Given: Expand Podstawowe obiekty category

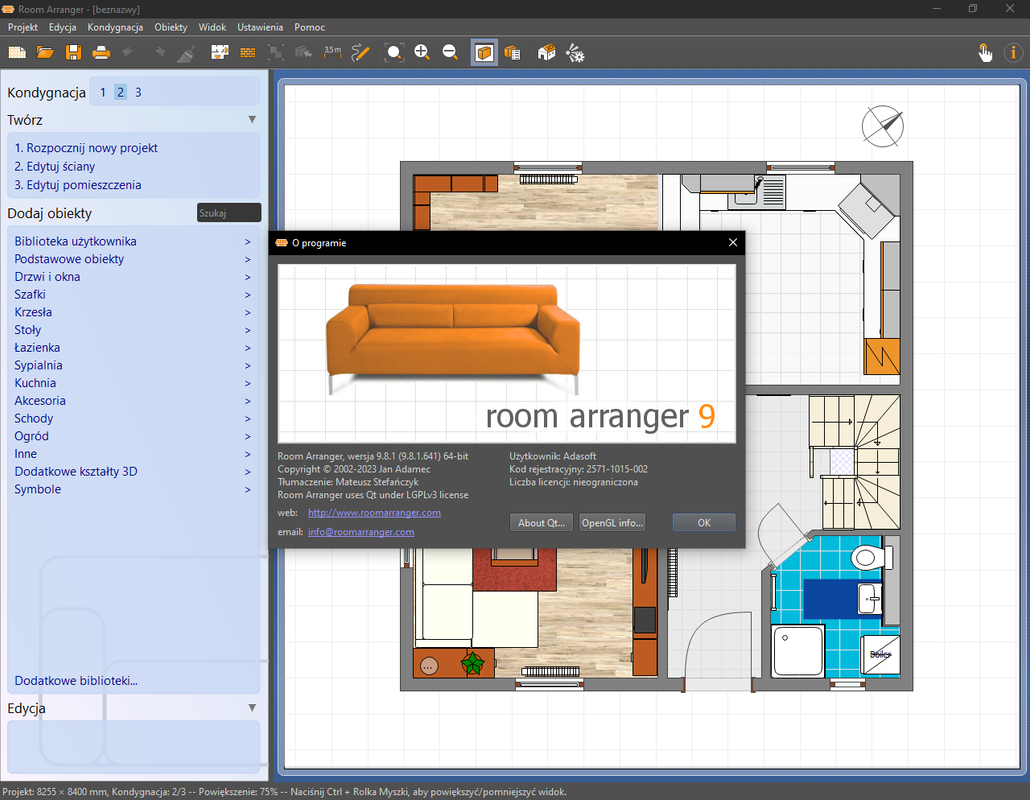Looking at the screenshot, I should [133, 259].
